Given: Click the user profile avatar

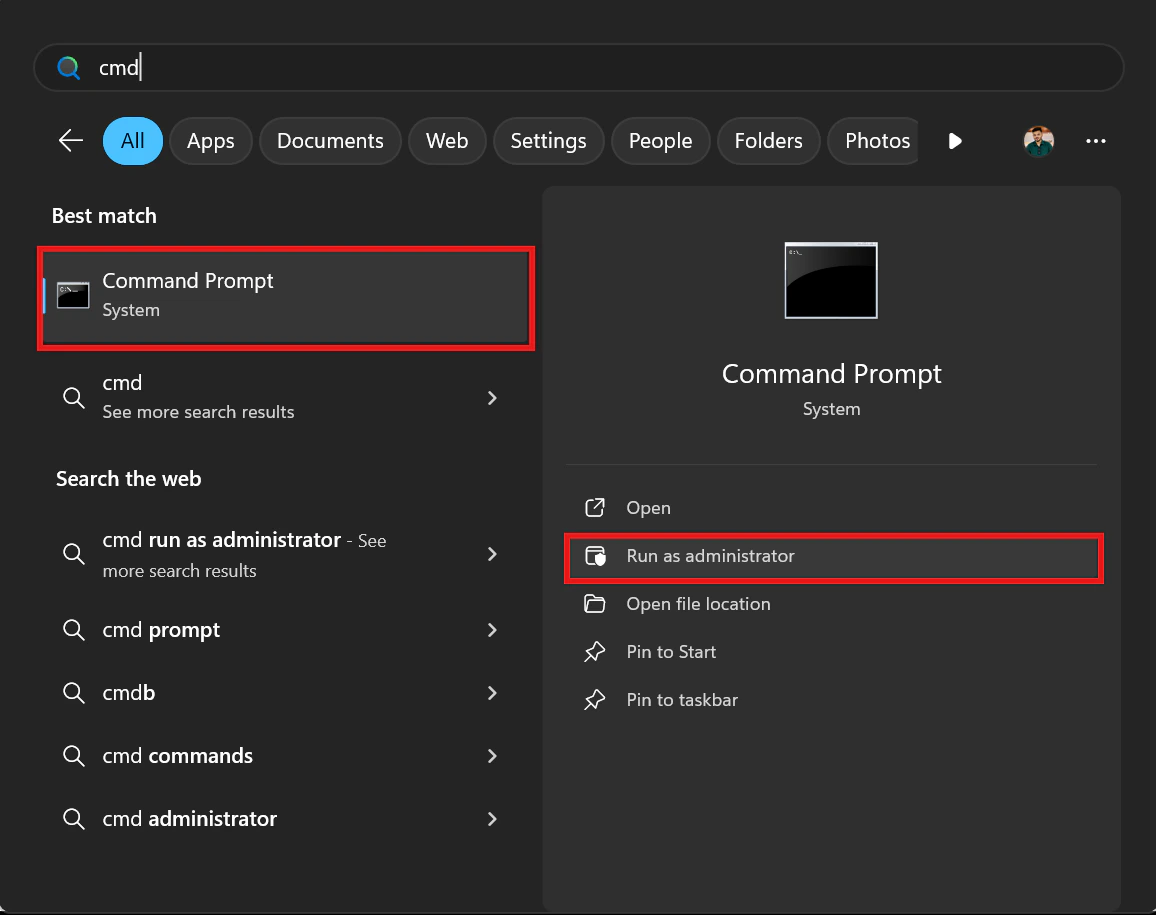Looking at the screenshot, I should pos(1039,141).
